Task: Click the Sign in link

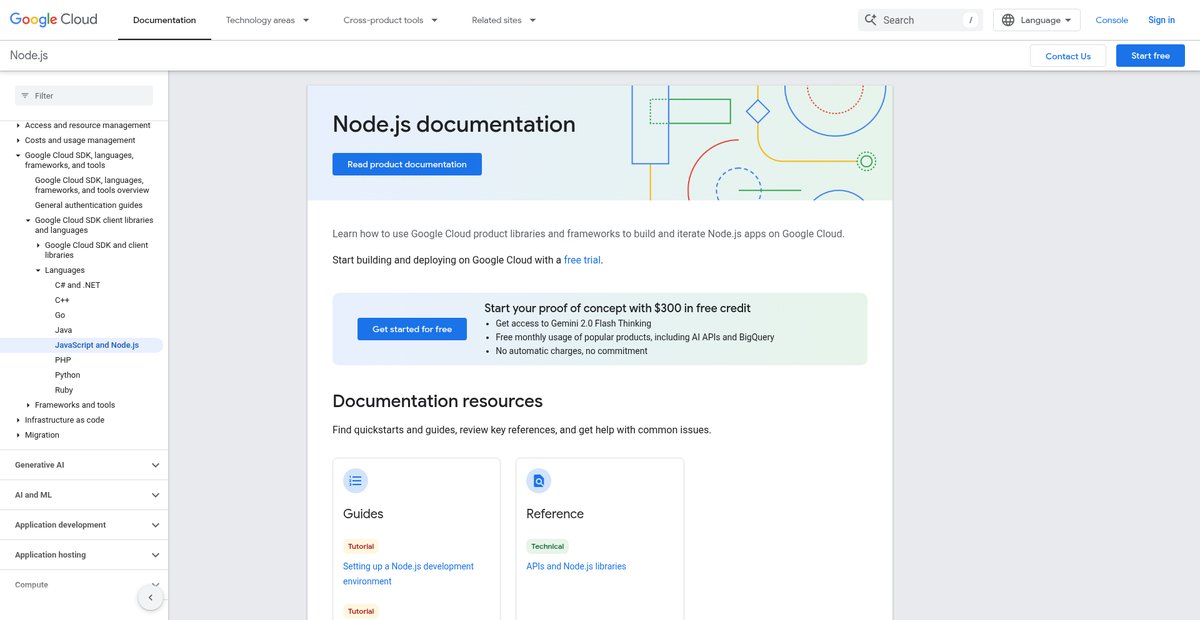Action: tap(1162, 20)
